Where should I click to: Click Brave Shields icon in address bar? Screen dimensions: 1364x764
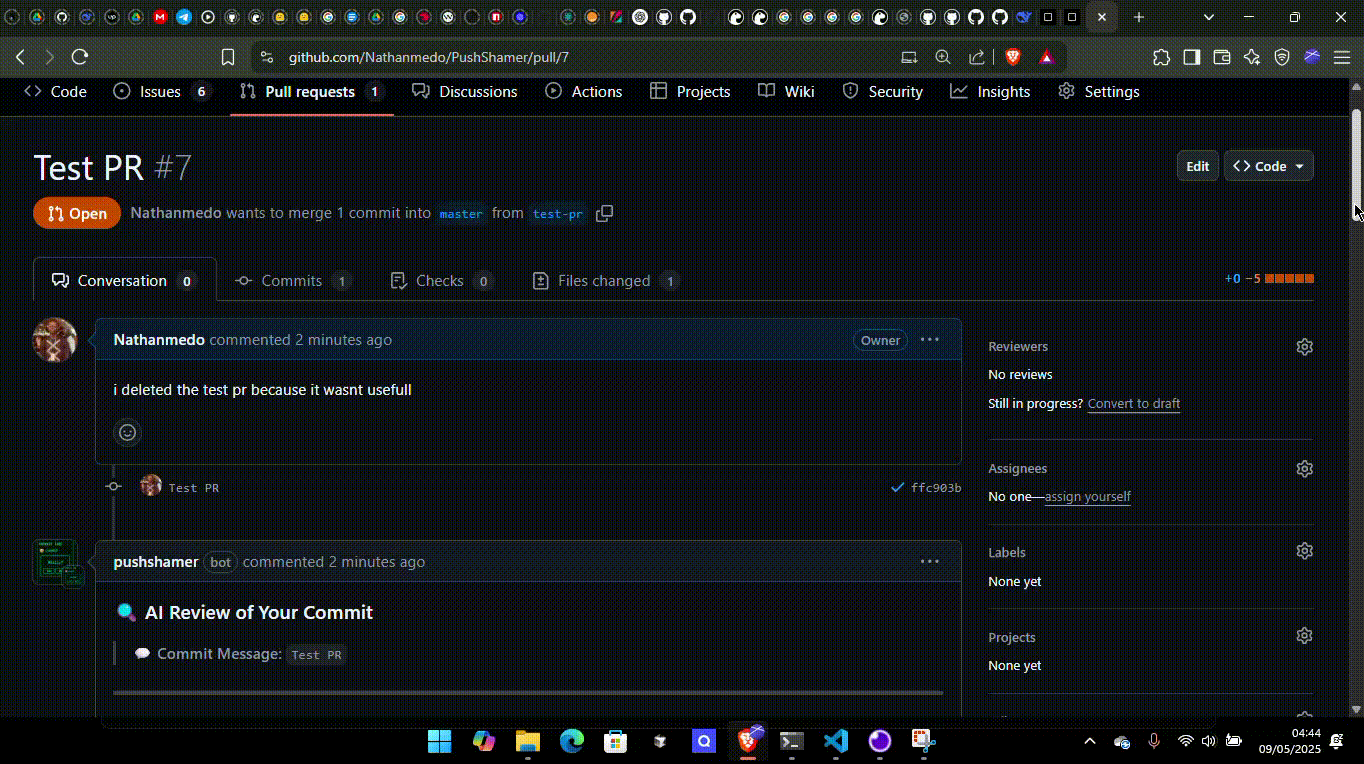(1012, 57)
